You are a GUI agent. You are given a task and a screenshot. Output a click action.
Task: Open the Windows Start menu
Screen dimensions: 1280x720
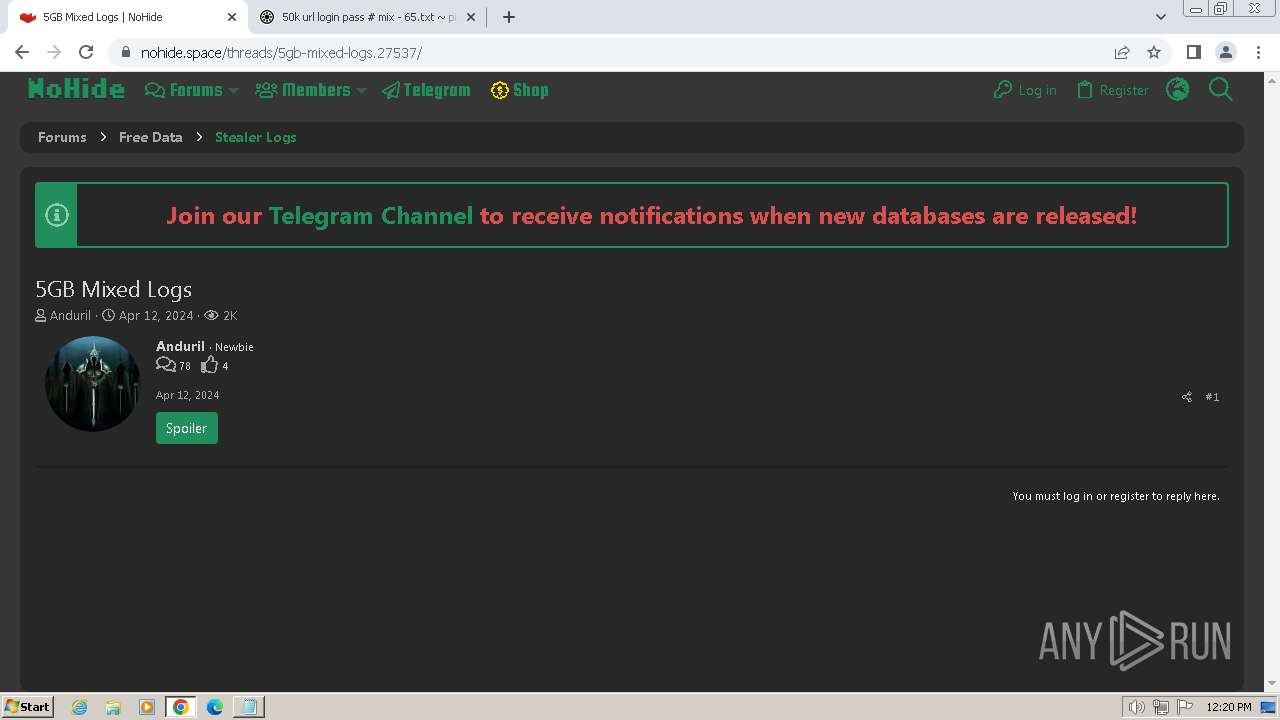(27, 706)
